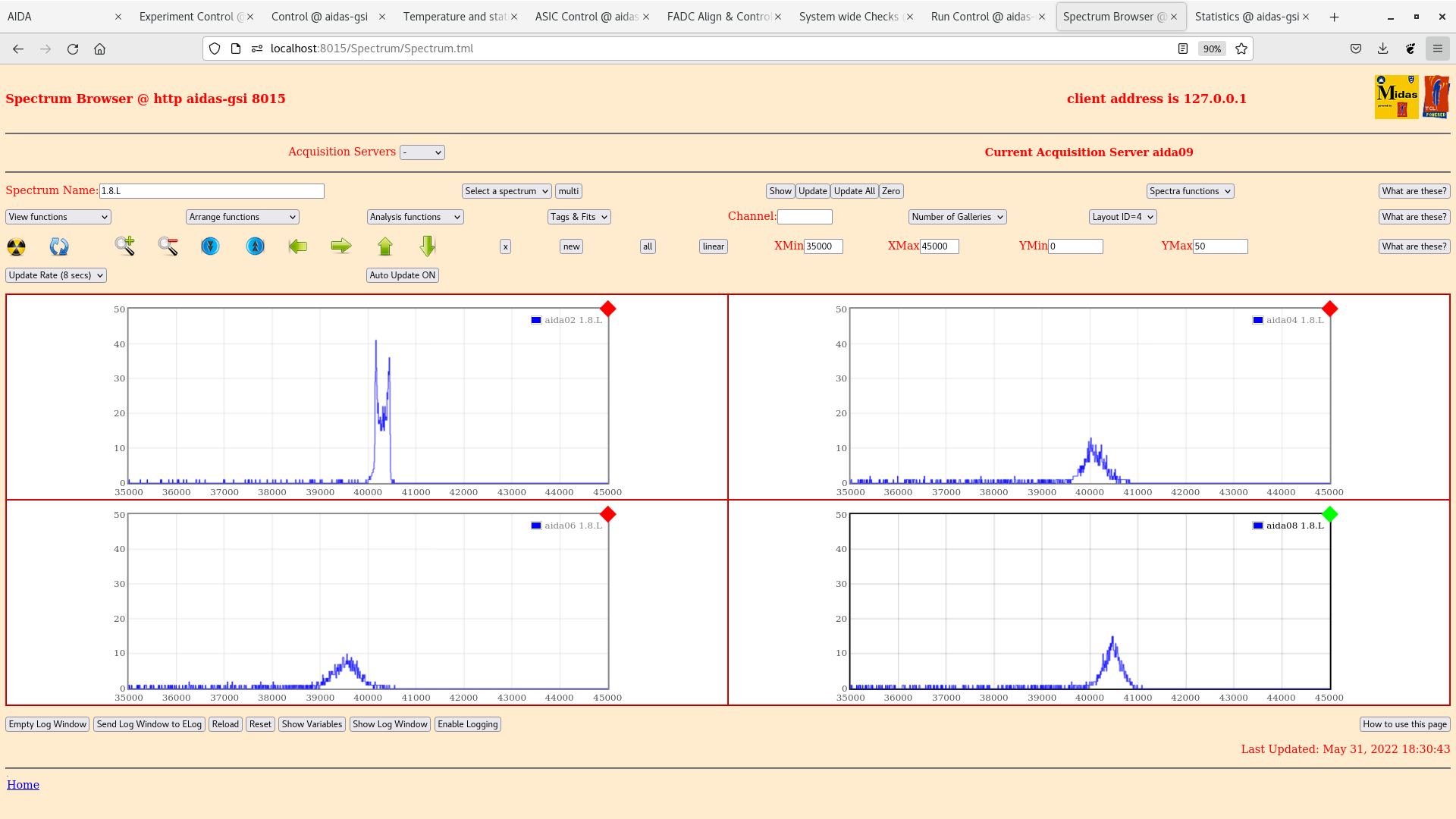Toggle the Auto Update ON button
This screenshot has height=819, width=1456.
(402, 275)
